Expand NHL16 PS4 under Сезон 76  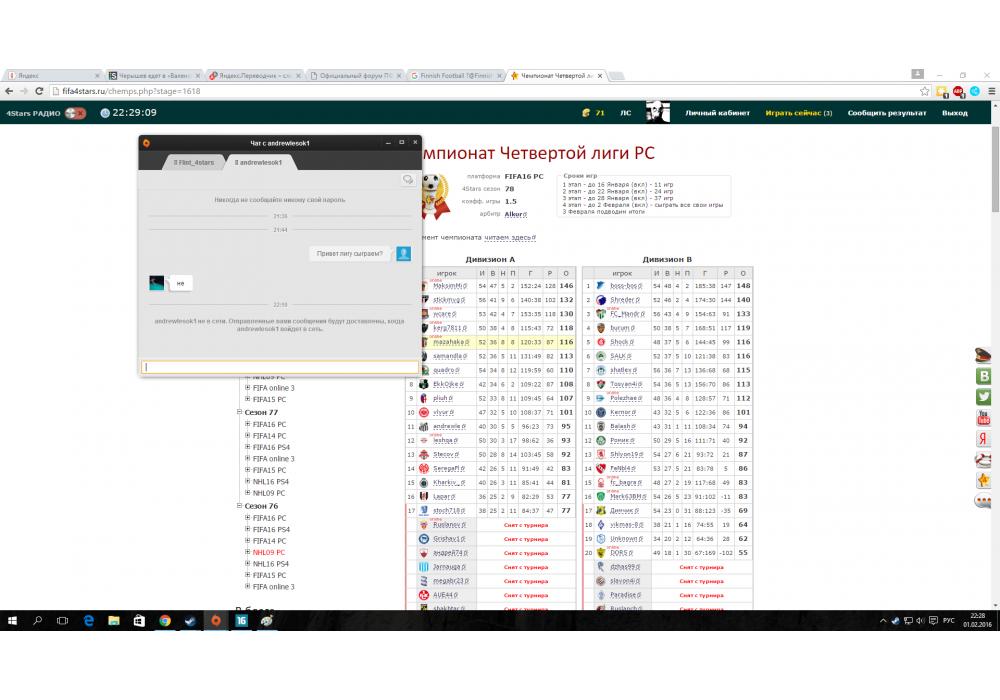tap(247, 564)
